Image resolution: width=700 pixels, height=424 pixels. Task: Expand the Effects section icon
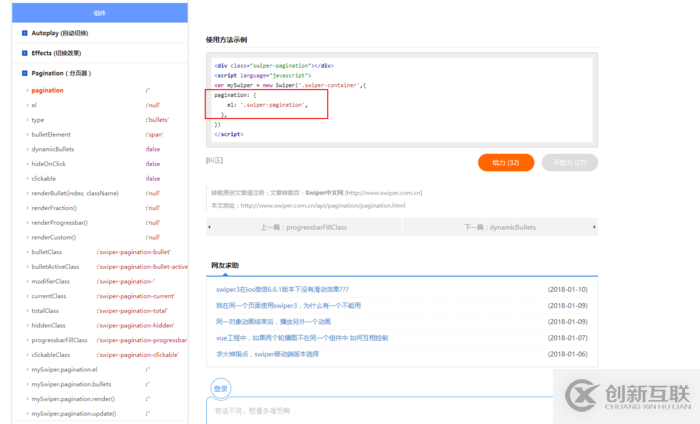coord(25,53)
